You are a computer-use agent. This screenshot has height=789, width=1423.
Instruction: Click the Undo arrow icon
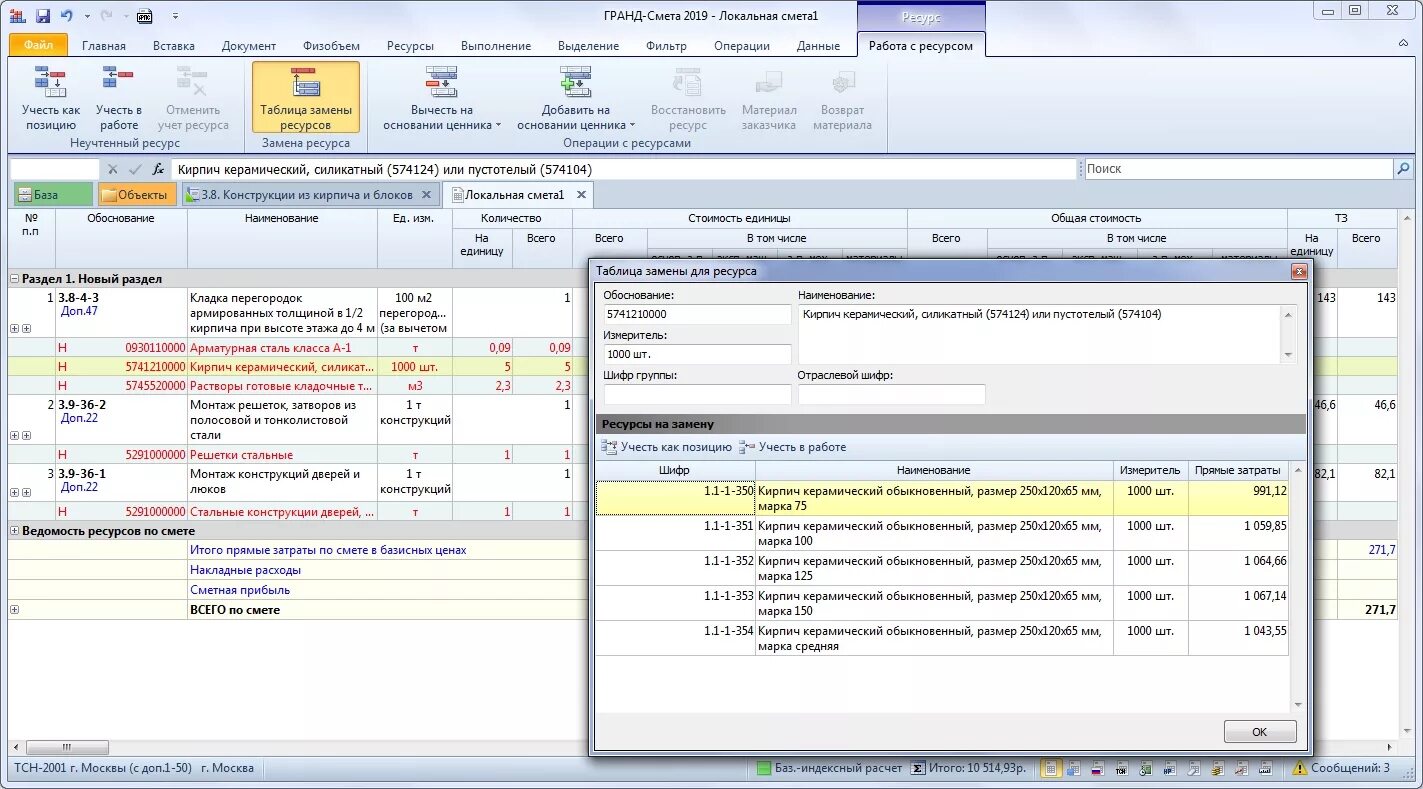(x=67, y=15)
